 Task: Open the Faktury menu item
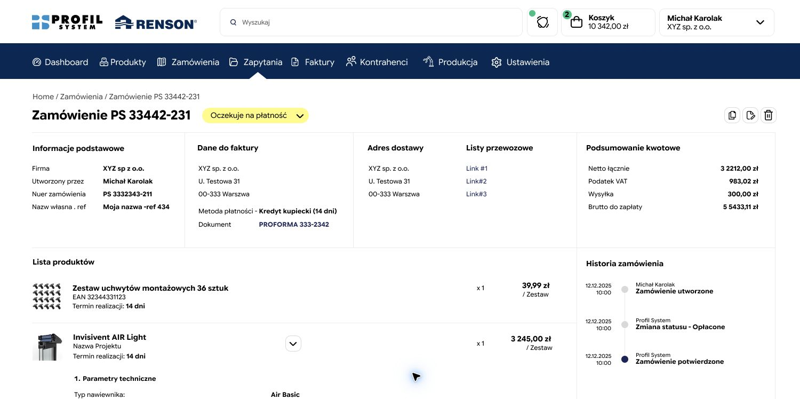(312, 62)
